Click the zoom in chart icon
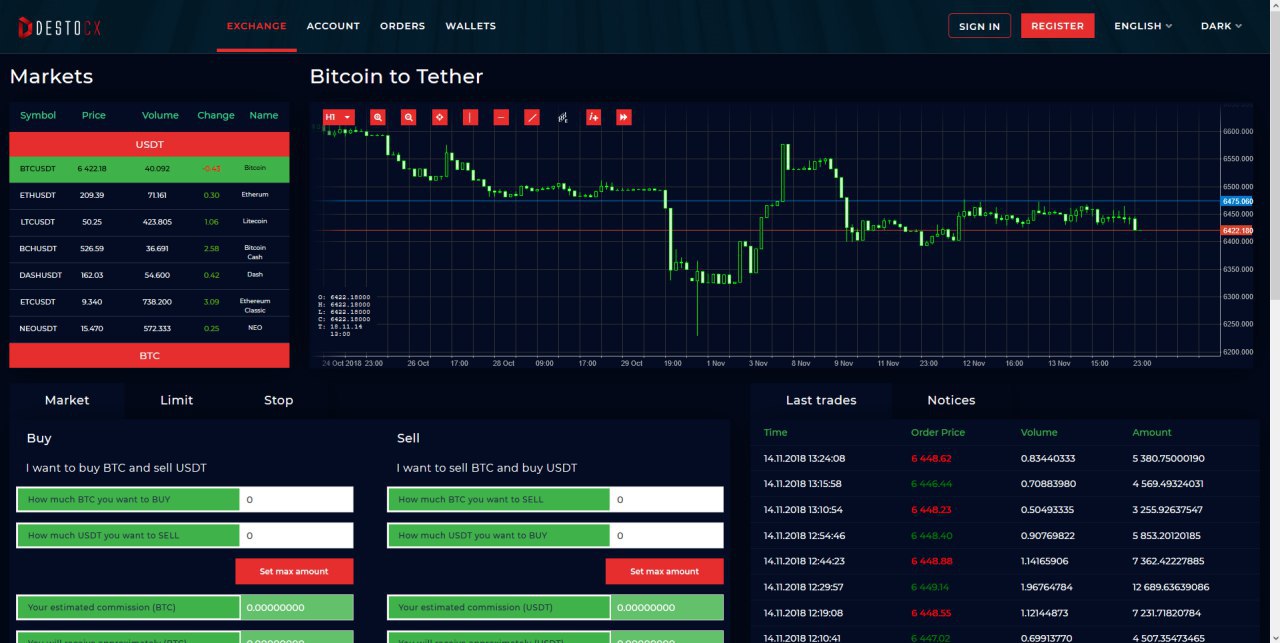Viewport: 1280px width, 643px height. (378, 117)
